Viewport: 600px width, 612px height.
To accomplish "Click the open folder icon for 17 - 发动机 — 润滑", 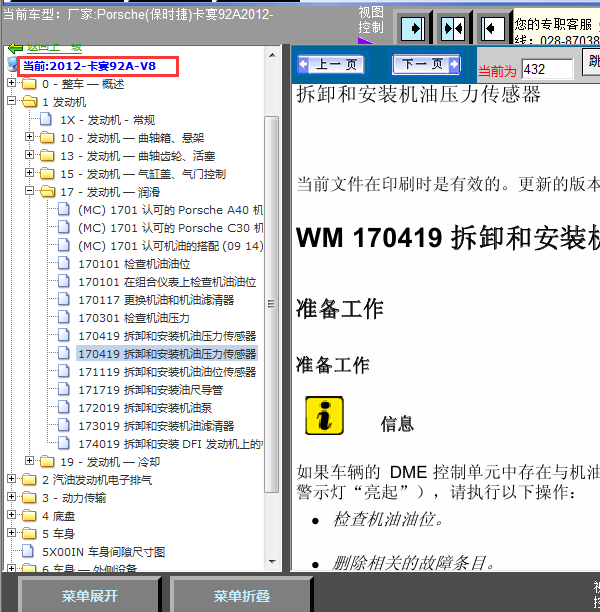I will pyautogui.click(x=48, y=192).
